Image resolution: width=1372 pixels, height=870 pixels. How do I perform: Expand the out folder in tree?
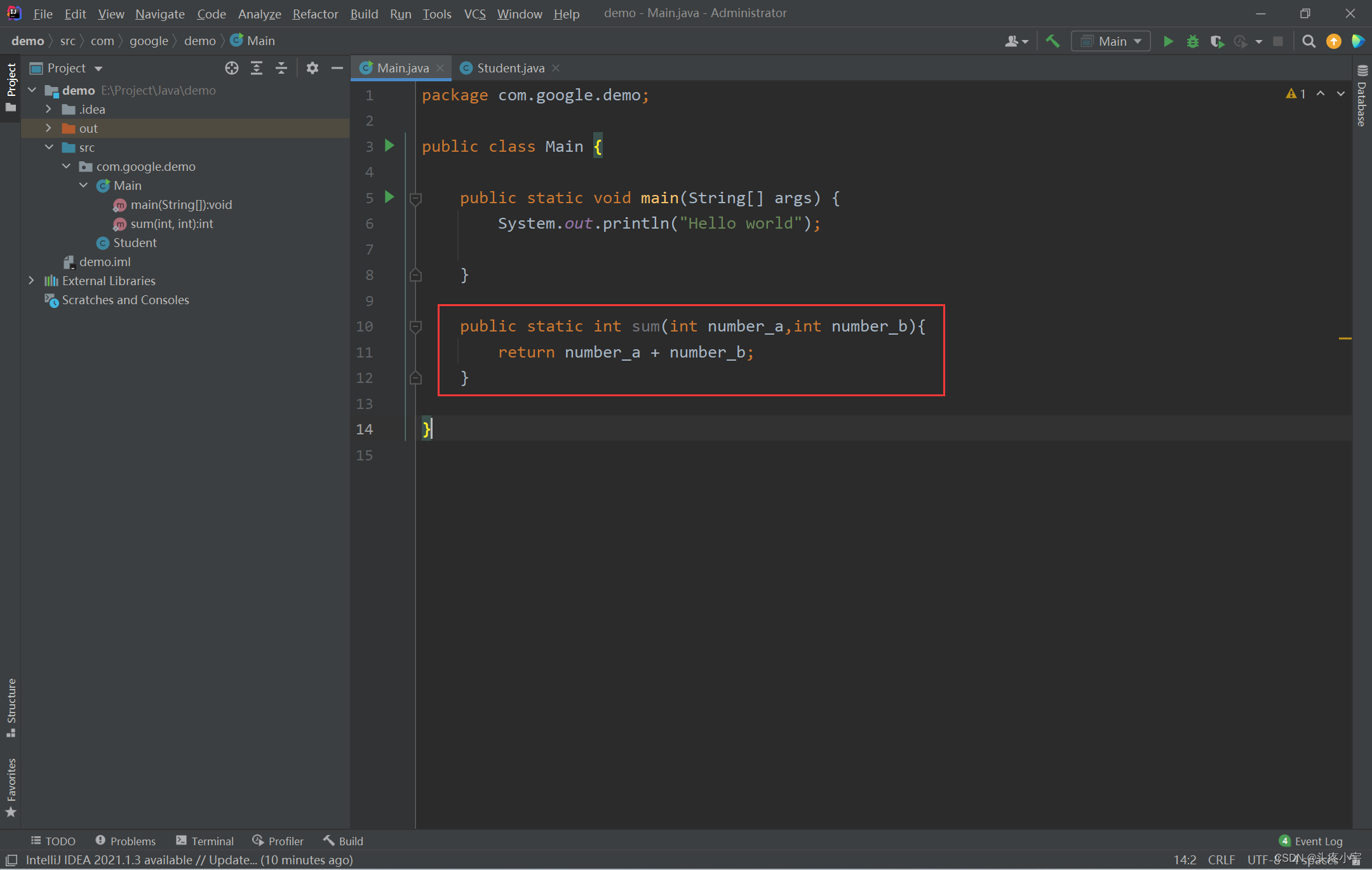point(48,128)
